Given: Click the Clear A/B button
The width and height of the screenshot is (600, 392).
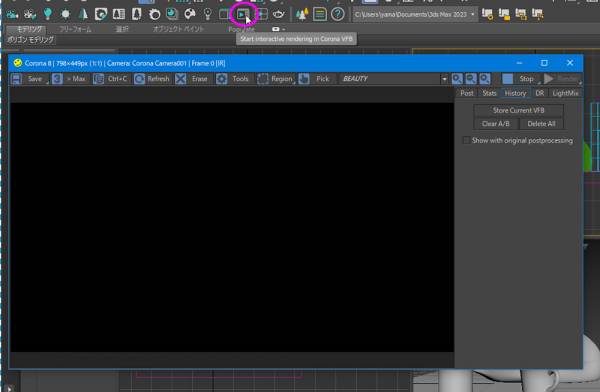Looking at the screenshot, I should pos(496,124).
